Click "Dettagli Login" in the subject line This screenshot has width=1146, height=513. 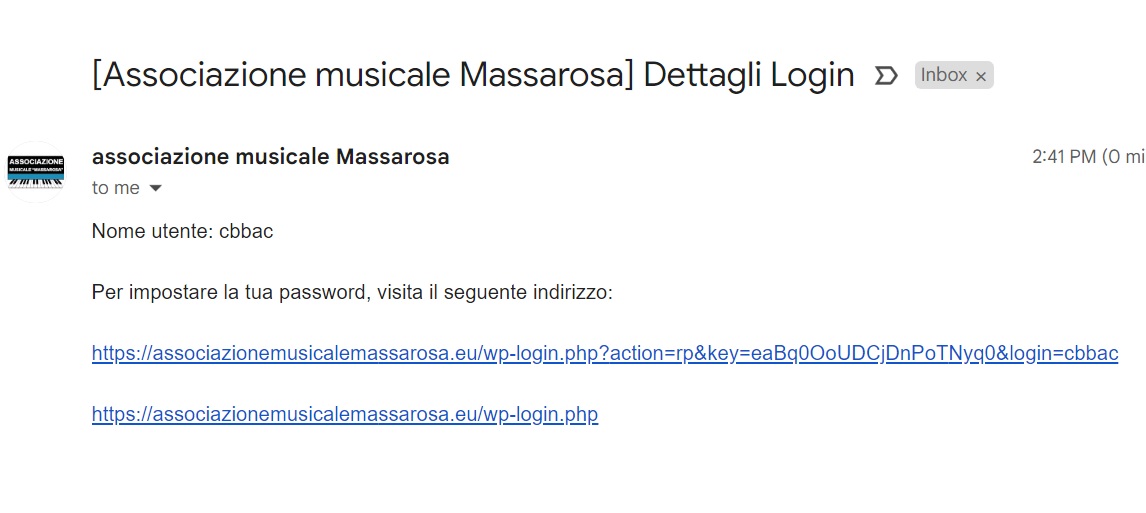coord(749,76)
